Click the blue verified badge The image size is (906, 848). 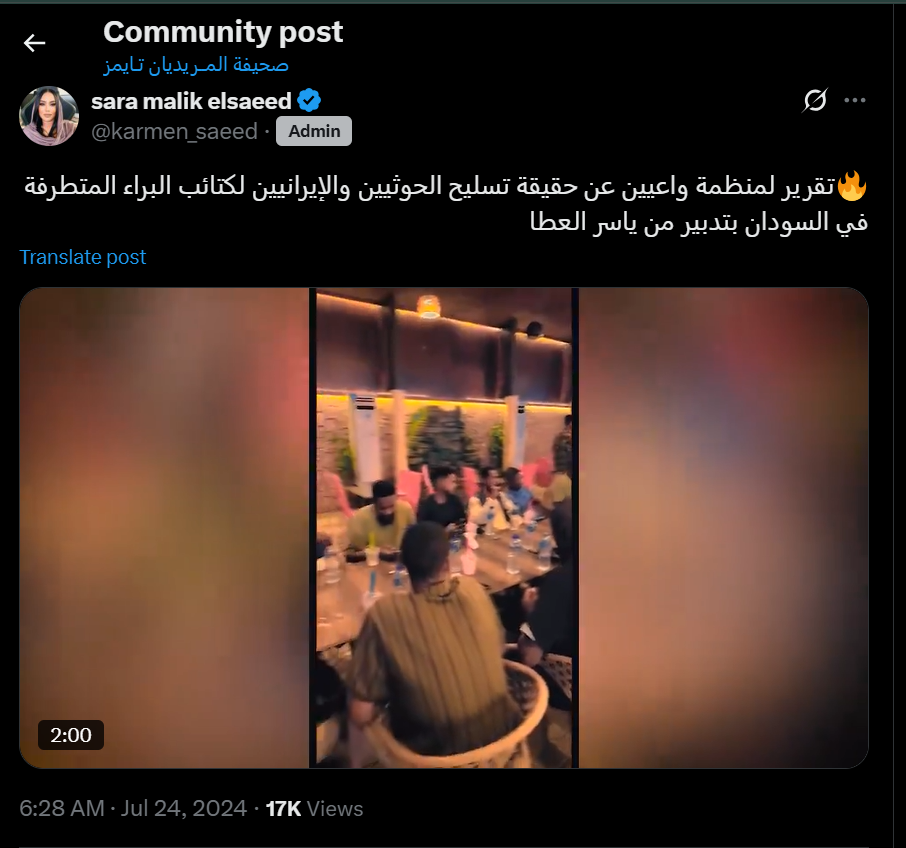point(309,101)
